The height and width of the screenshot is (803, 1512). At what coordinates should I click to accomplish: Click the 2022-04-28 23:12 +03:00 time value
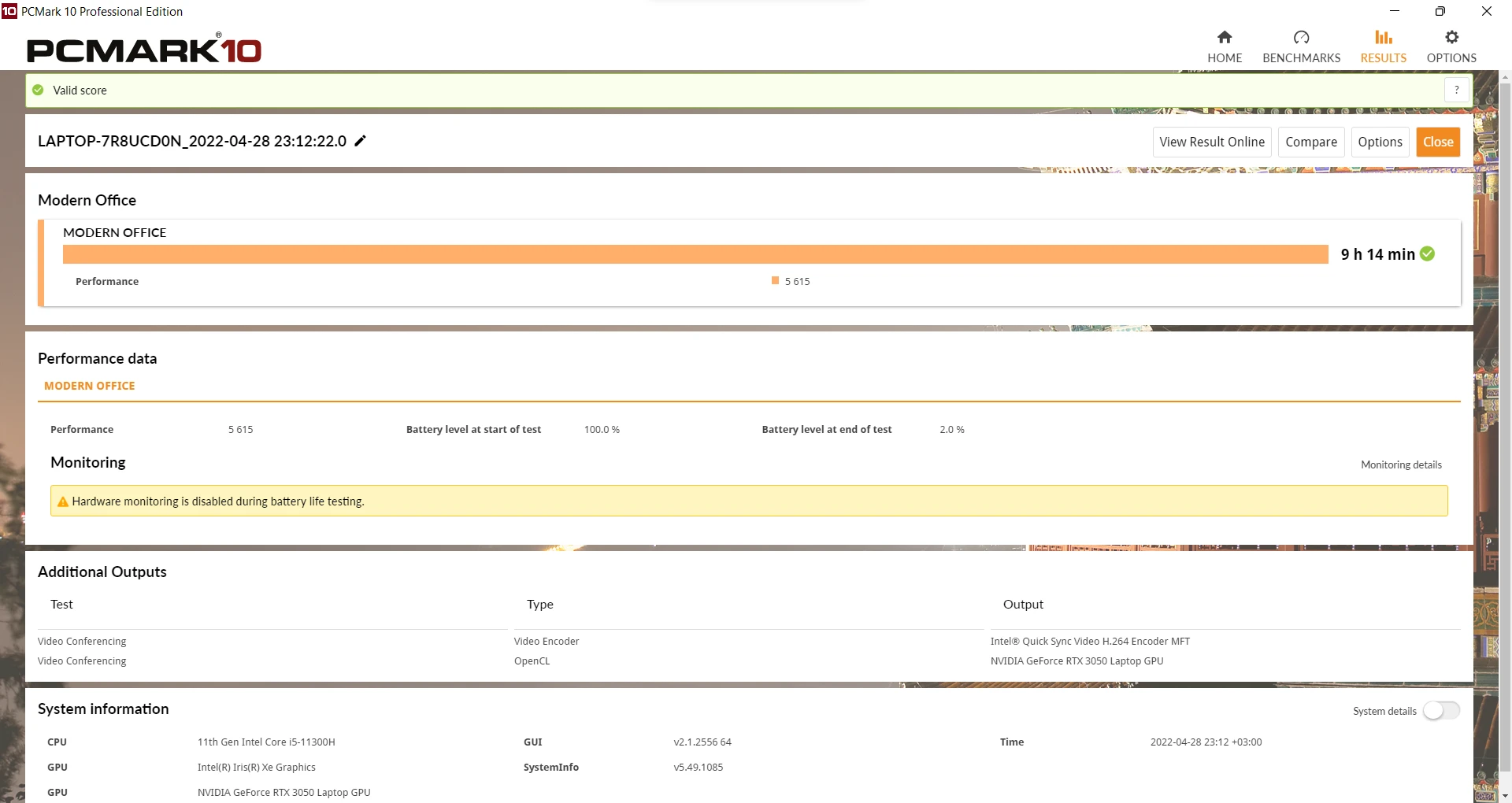click(1206, 742)
